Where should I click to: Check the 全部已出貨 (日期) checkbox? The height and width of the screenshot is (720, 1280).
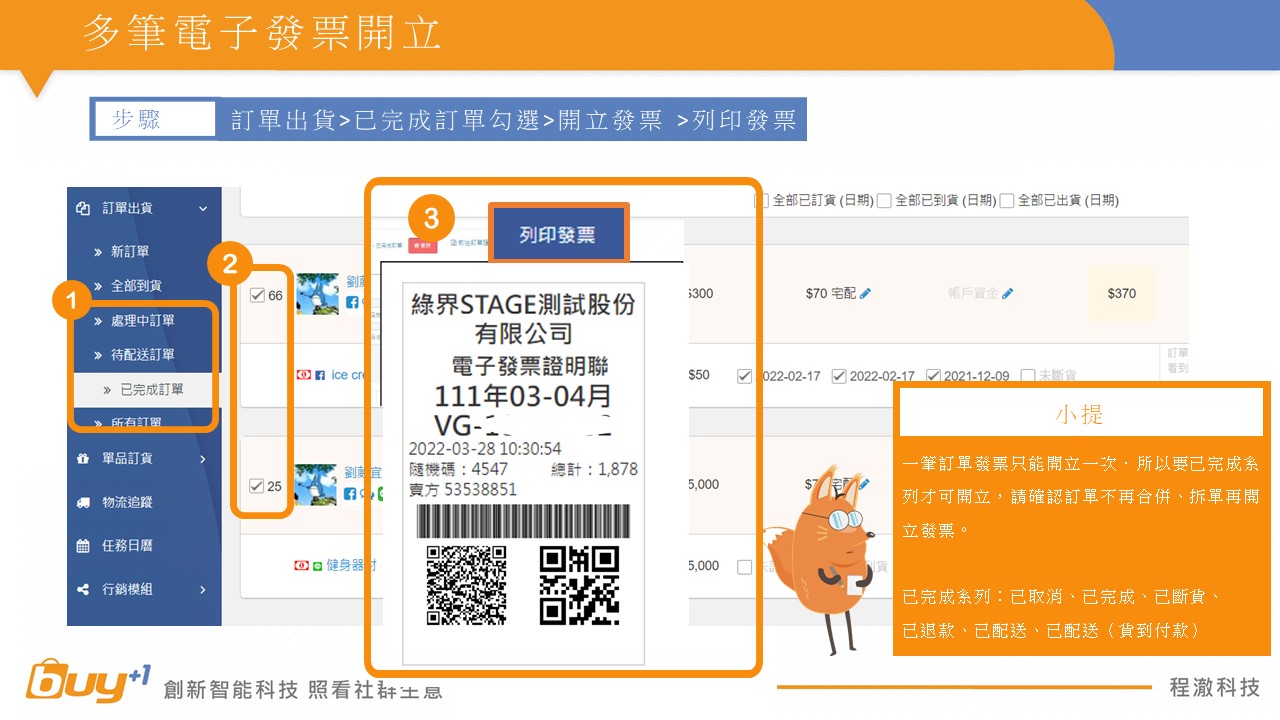click(1007, 201)
